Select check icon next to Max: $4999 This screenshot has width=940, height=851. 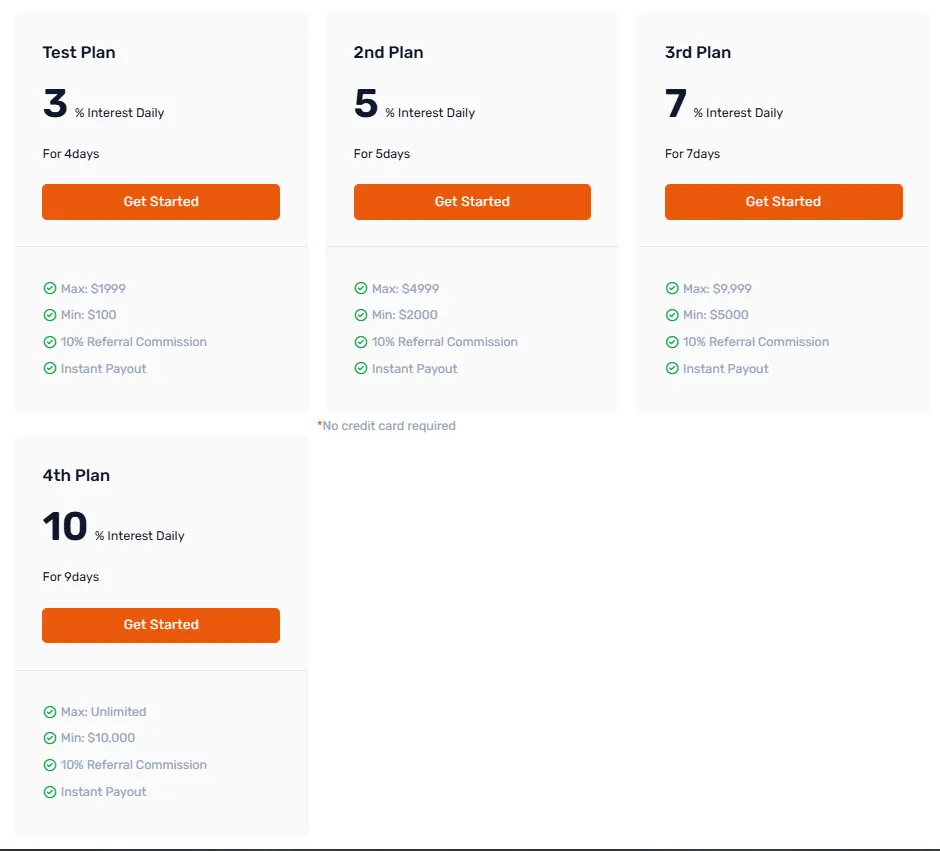click(361, 289)
